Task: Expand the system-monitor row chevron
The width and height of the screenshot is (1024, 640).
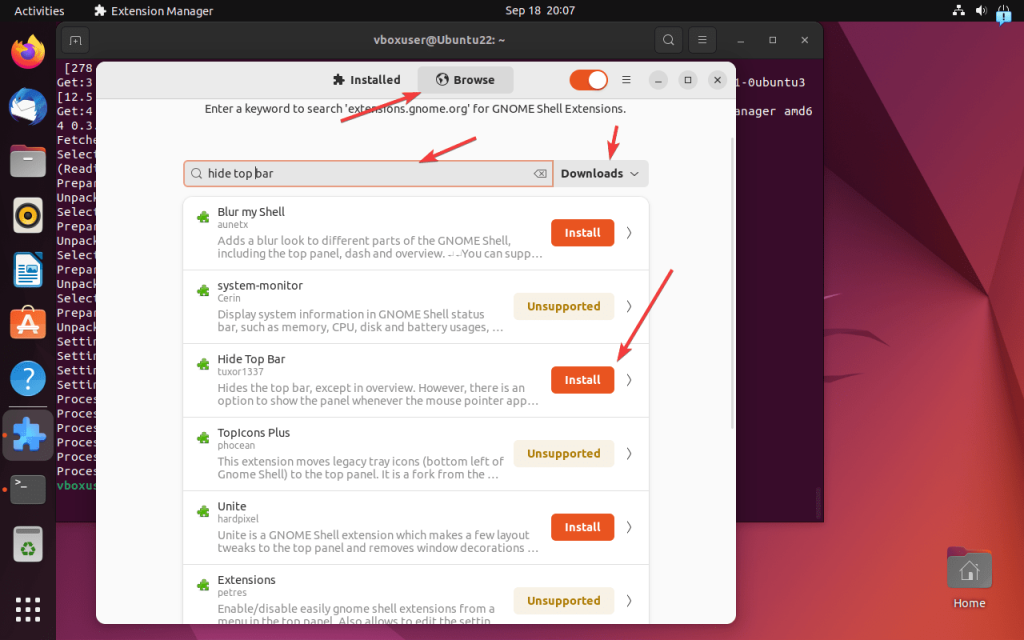Action: [x=629, y=306]
